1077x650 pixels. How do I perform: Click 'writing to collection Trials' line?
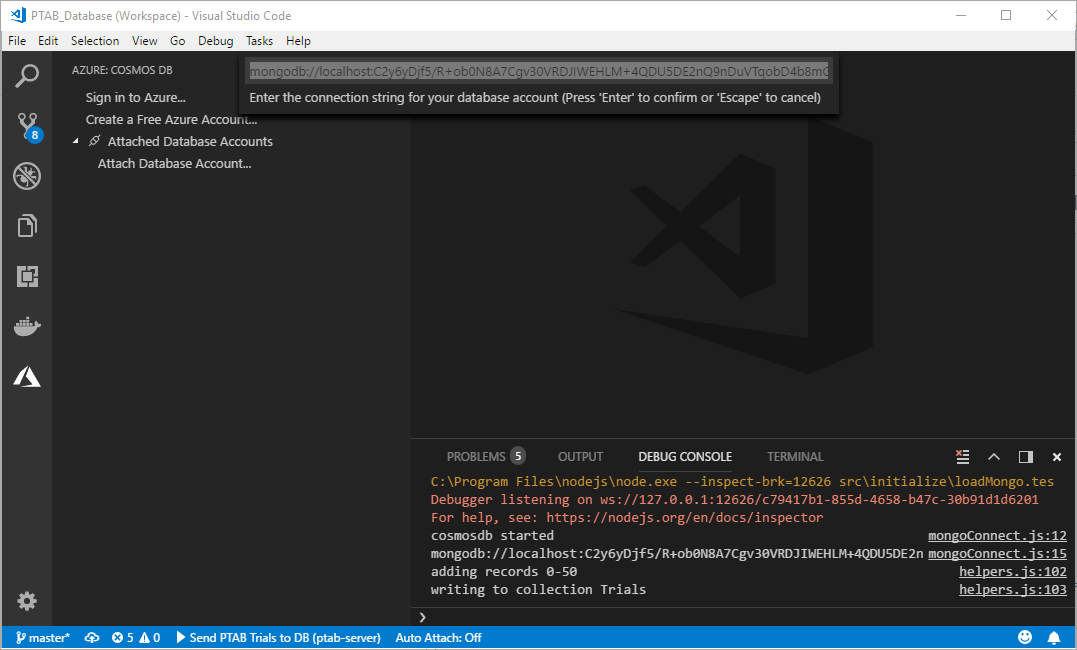click(x=538, y=590)
